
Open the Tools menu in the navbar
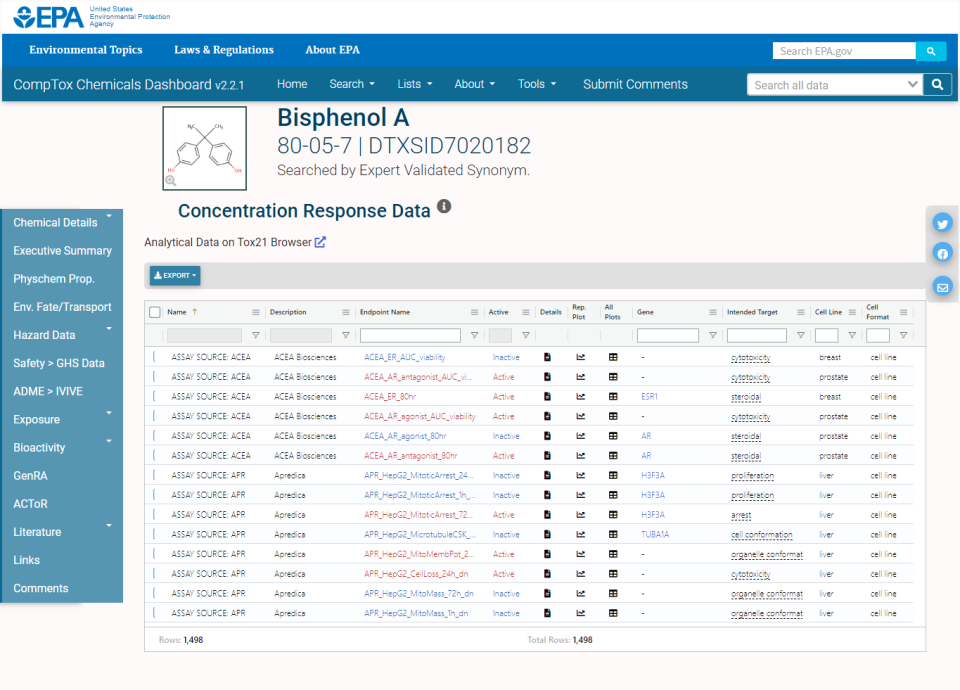(x=536, y=84)
